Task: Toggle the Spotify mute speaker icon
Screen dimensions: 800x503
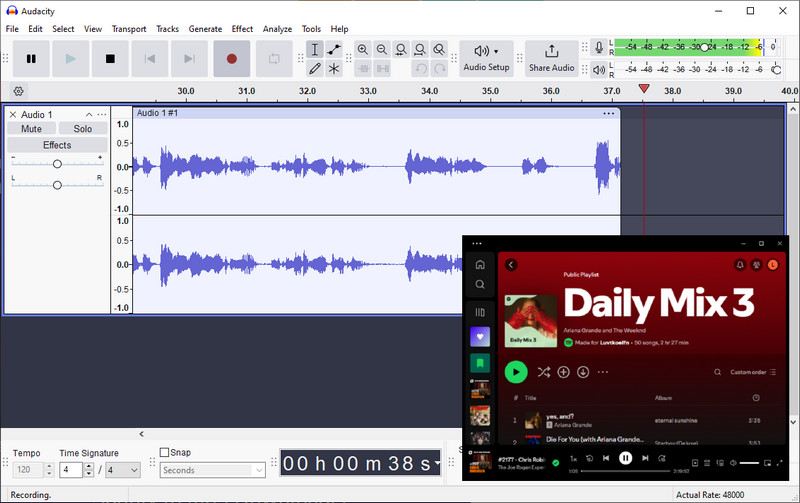Action: [x=733, y=463]
